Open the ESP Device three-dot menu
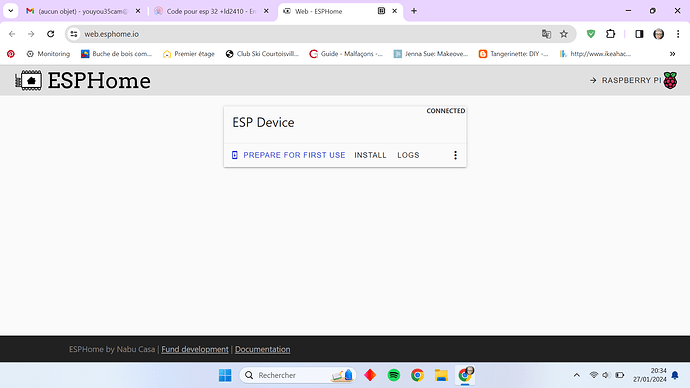 tap(455, 155)
